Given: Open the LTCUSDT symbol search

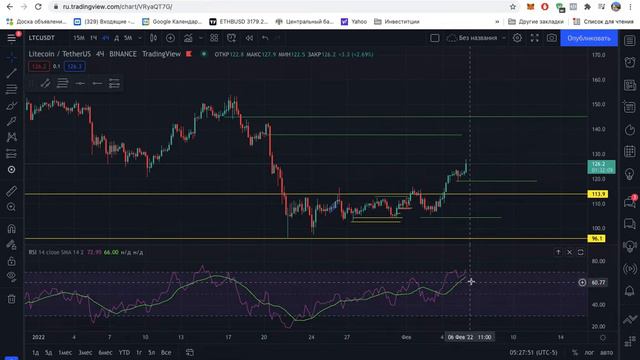Looking at the screenshot, I should click(x=42, y=38).
